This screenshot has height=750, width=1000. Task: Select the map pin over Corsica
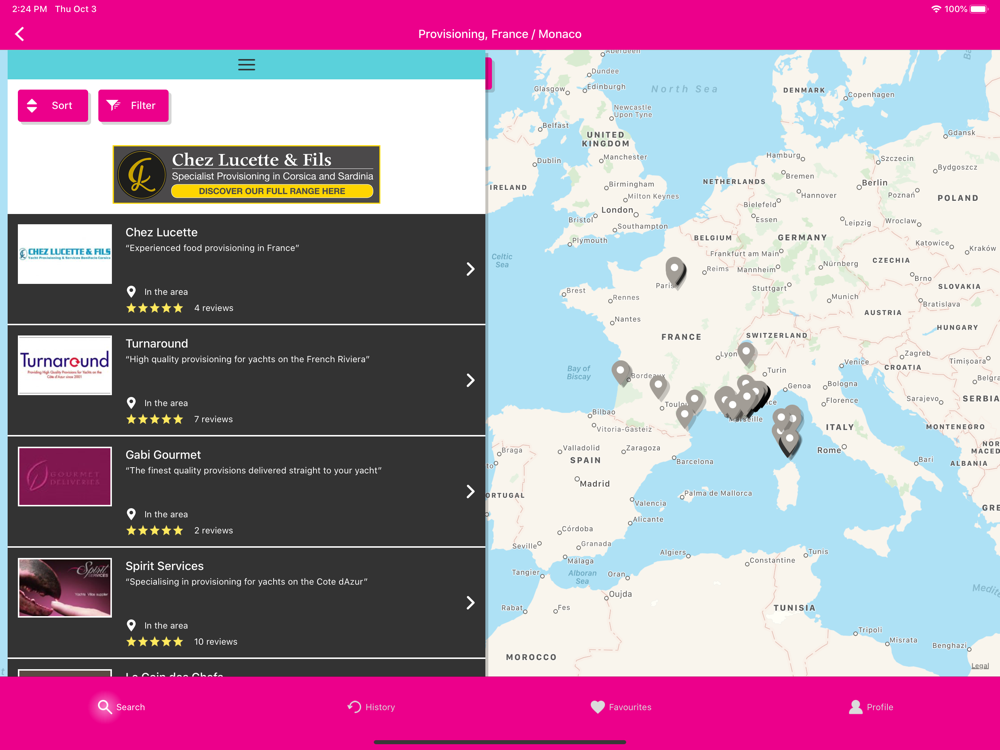(790, 441)
